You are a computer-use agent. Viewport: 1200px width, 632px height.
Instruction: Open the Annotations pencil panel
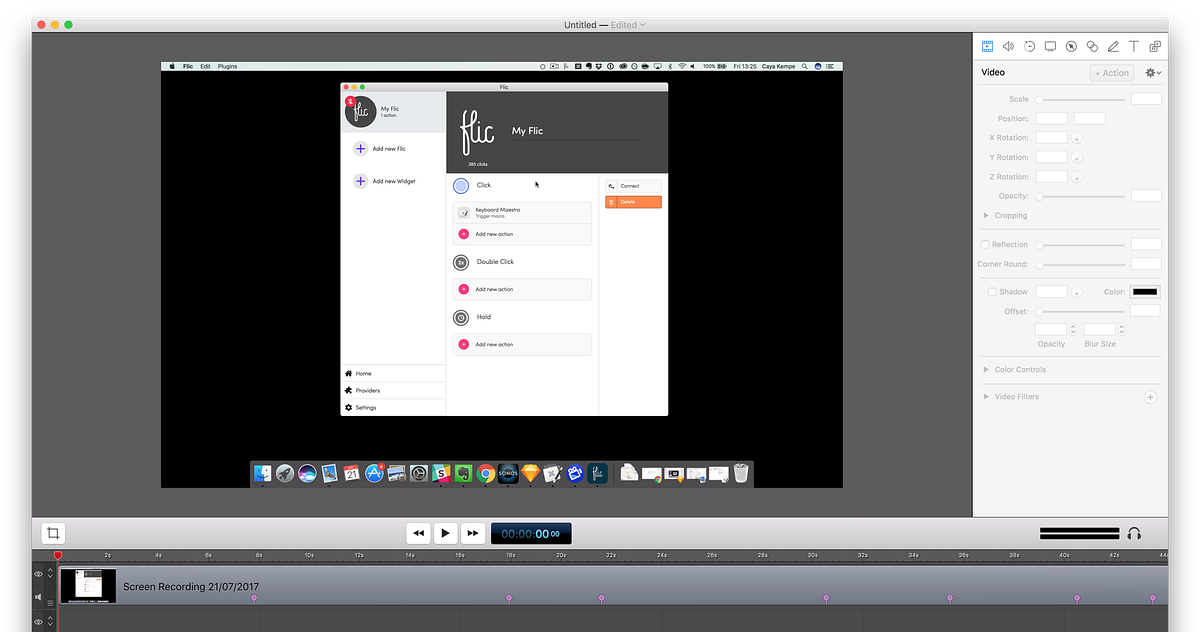tap(1113, 46)
